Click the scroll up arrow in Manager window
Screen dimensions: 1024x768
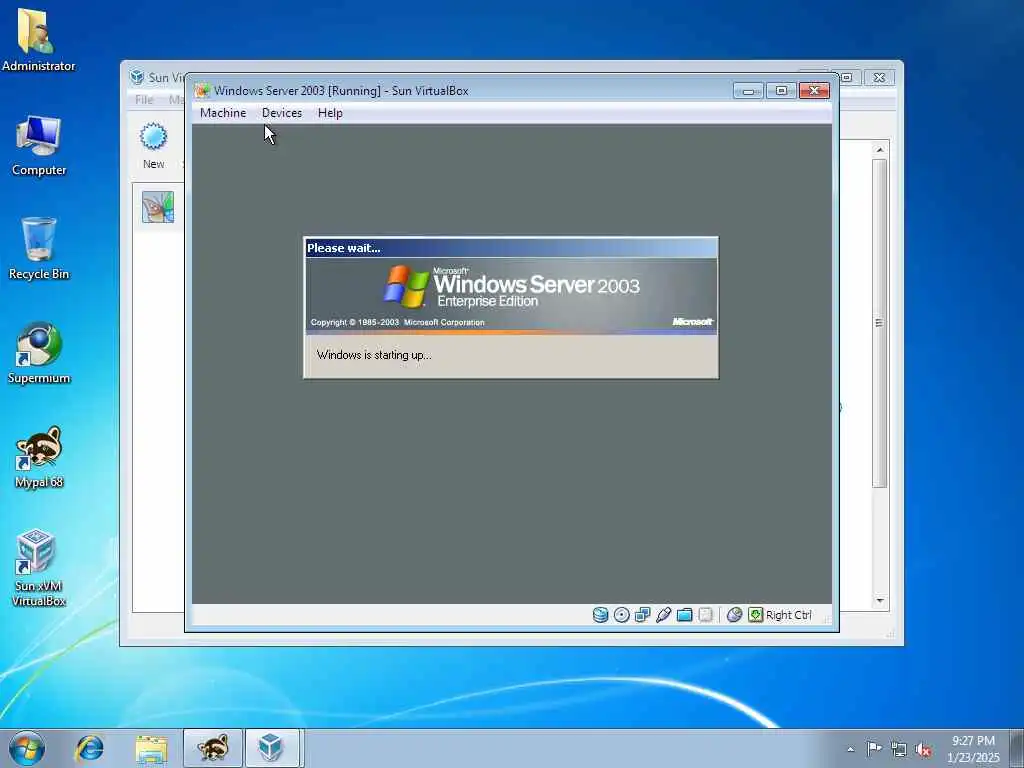880,150
